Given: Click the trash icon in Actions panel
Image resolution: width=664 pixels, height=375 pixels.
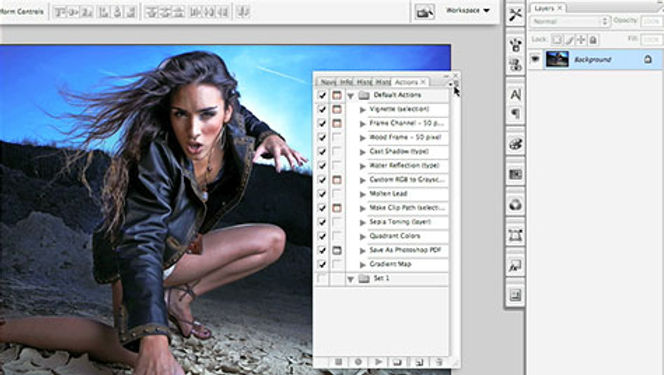Looking at the screenshot, I should click(439, 362).
